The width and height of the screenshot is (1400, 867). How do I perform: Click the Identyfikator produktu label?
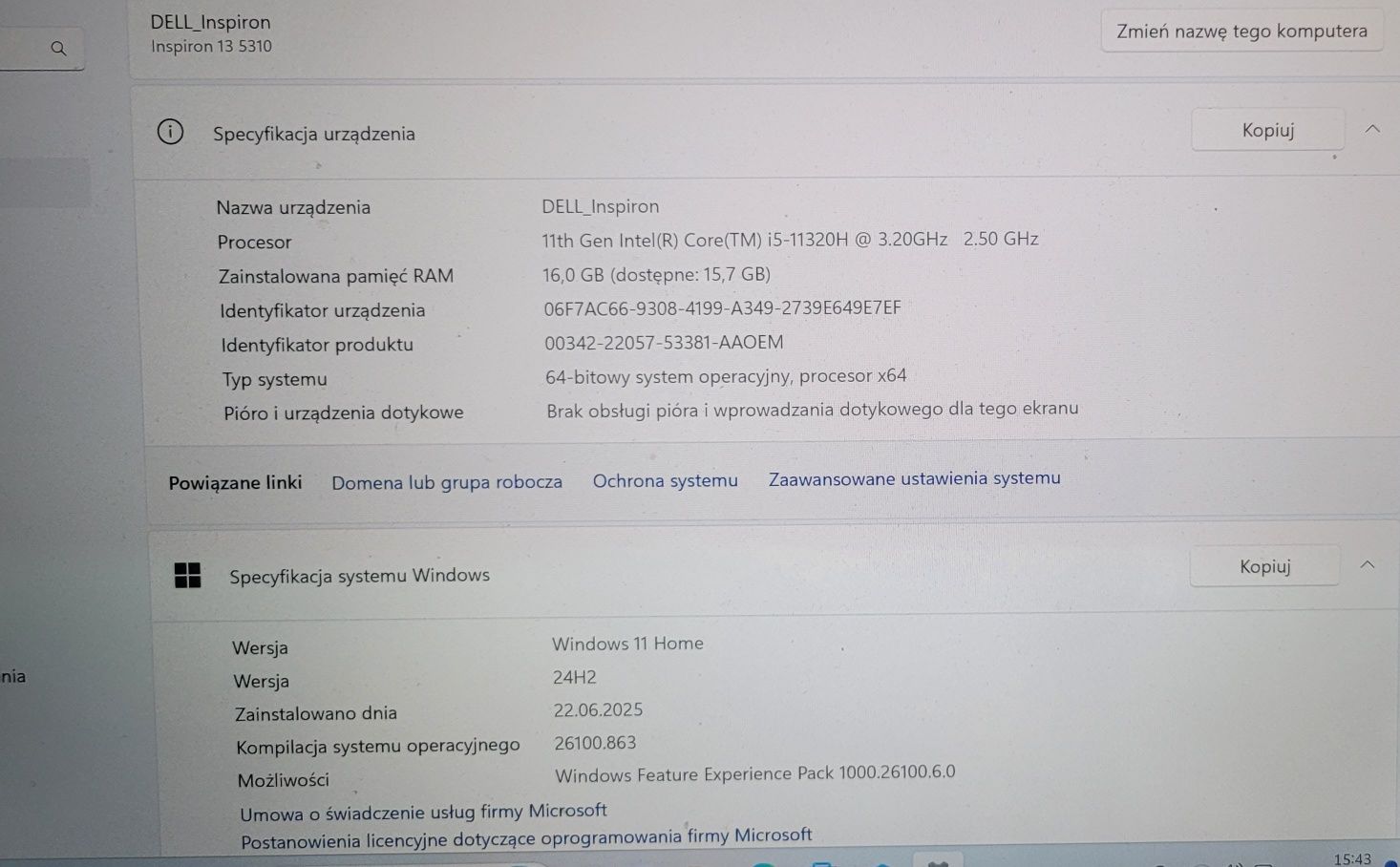317,345
